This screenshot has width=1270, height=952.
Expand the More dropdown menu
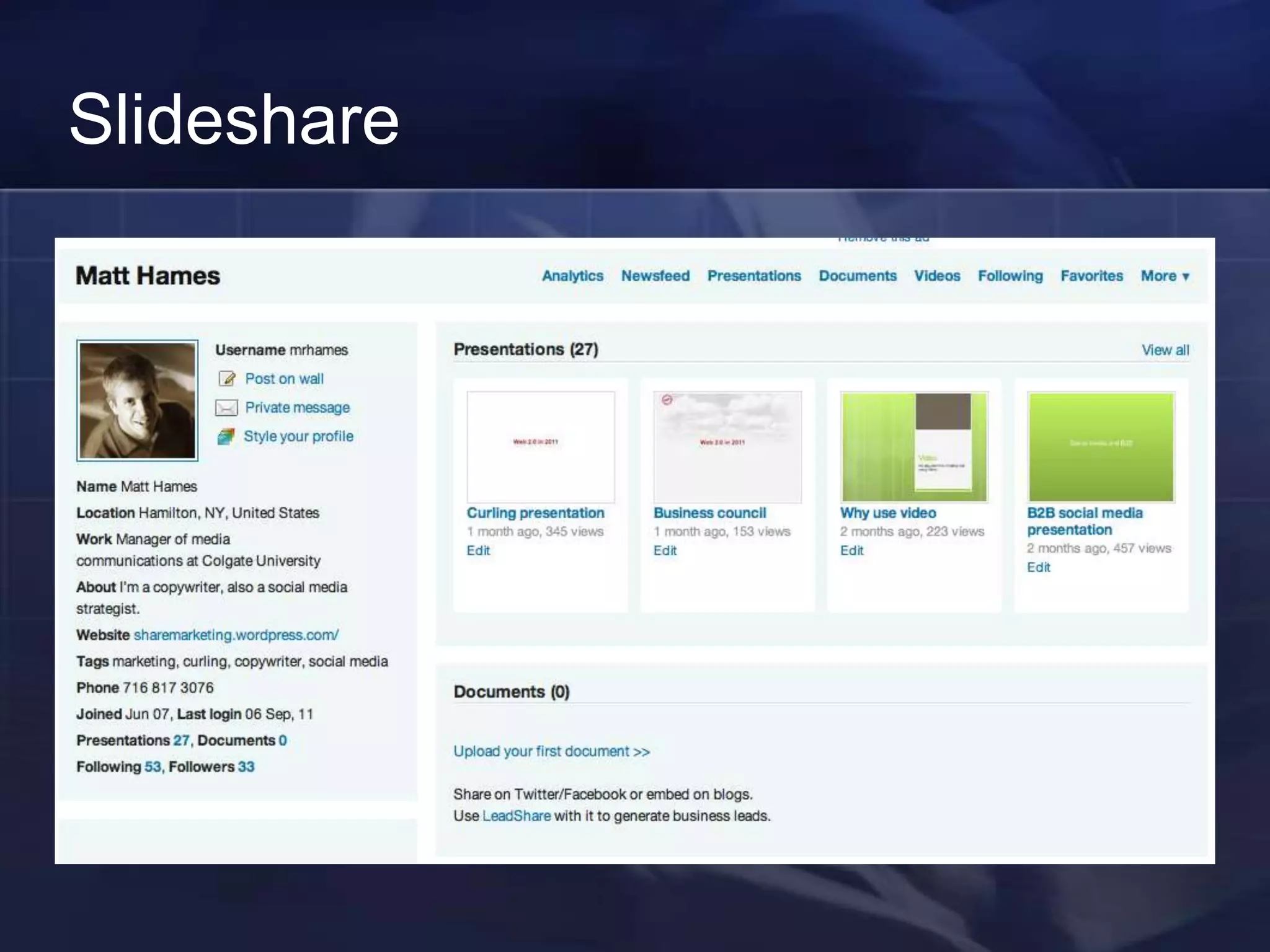coord(1165,276)
